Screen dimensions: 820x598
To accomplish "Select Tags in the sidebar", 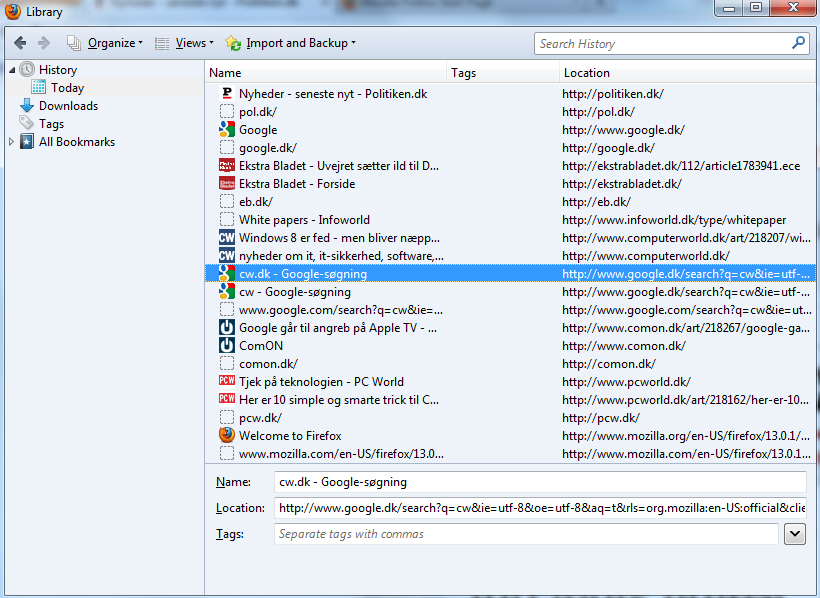I will 51,123.
